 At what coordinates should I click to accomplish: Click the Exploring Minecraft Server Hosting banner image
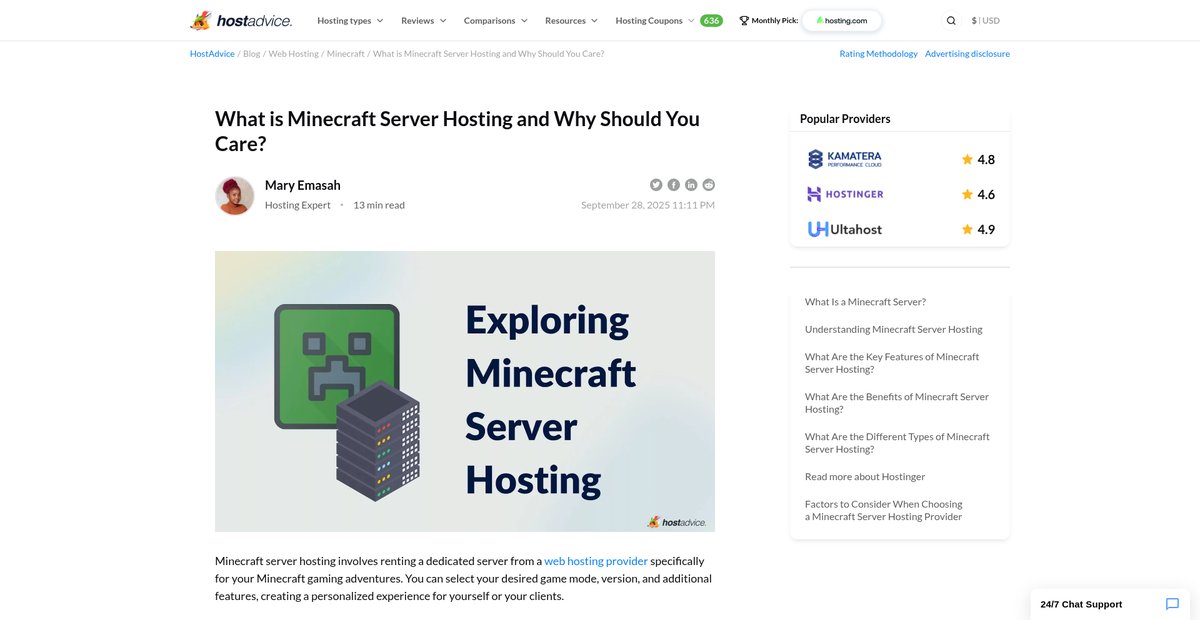point(465,391)
